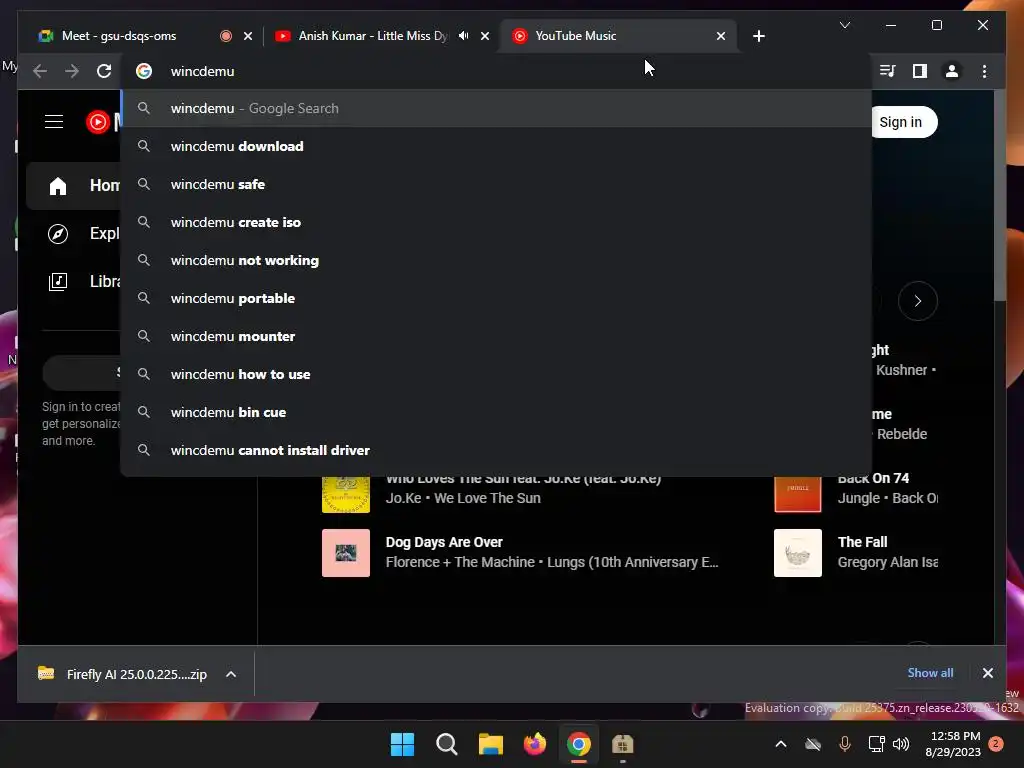Pick the 'wincdemu create iso' suggestion
Viewport: 1024px width, 768px height.
[x=496, y=222]
